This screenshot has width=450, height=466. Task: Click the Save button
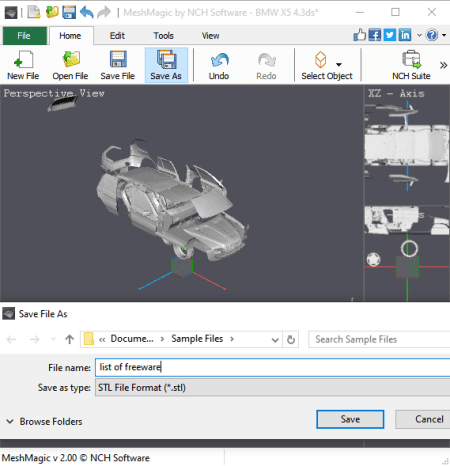coord(350,419)
